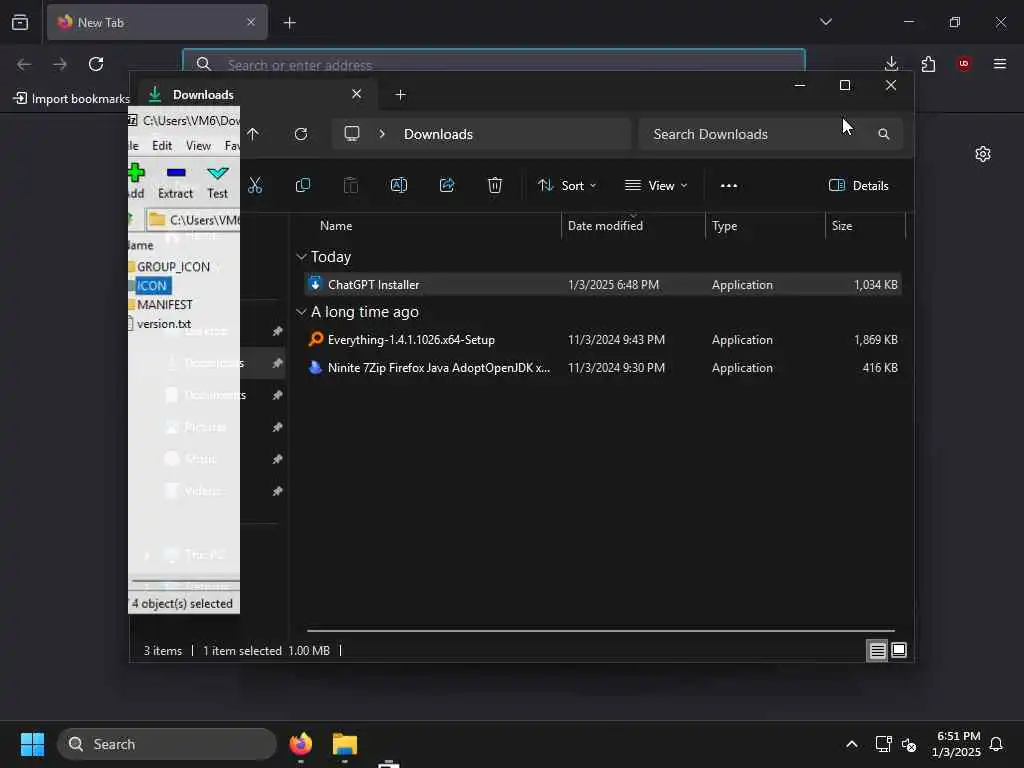Viewport: 1024px width, 768px height.
Task: Click the Firefox address bar
Action: coord(494,65)
